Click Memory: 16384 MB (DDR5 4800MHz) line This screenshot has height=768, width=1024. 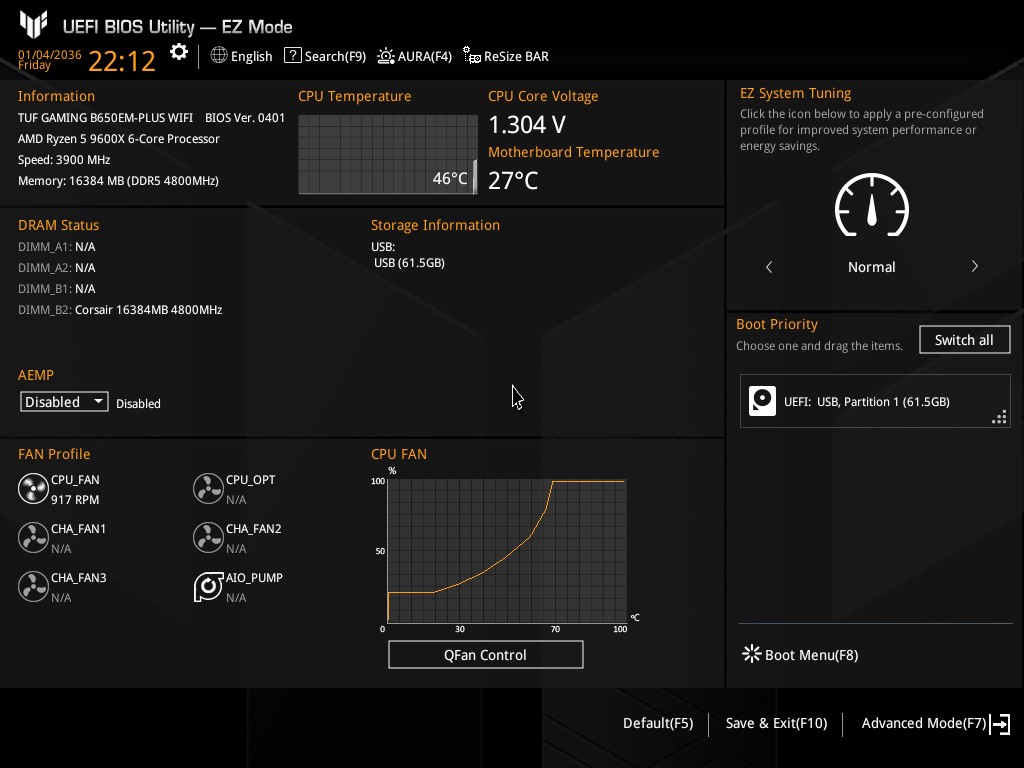(x=118, y=180)
